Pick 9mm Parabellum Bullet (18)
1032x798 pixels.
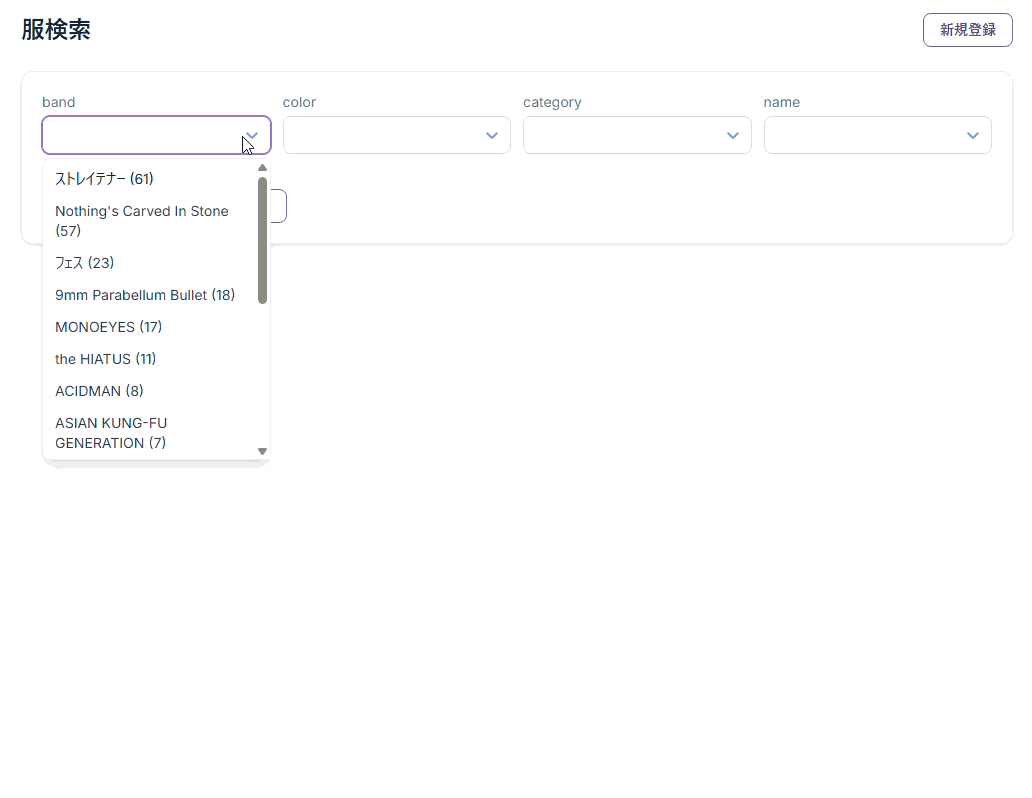click(151, 295)
